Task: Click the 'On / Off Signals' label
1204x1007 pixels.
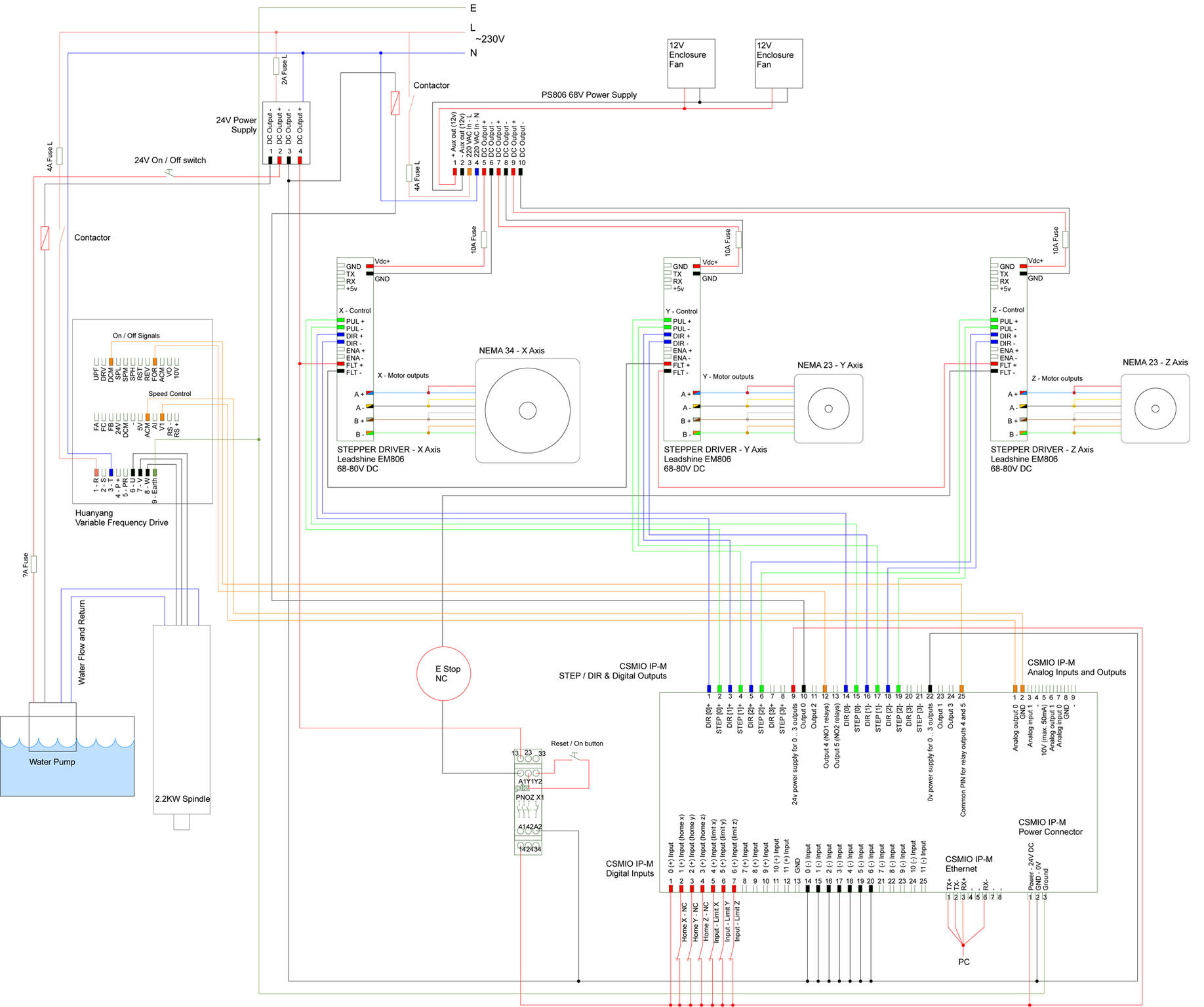Action: click(x=136, y=336)
